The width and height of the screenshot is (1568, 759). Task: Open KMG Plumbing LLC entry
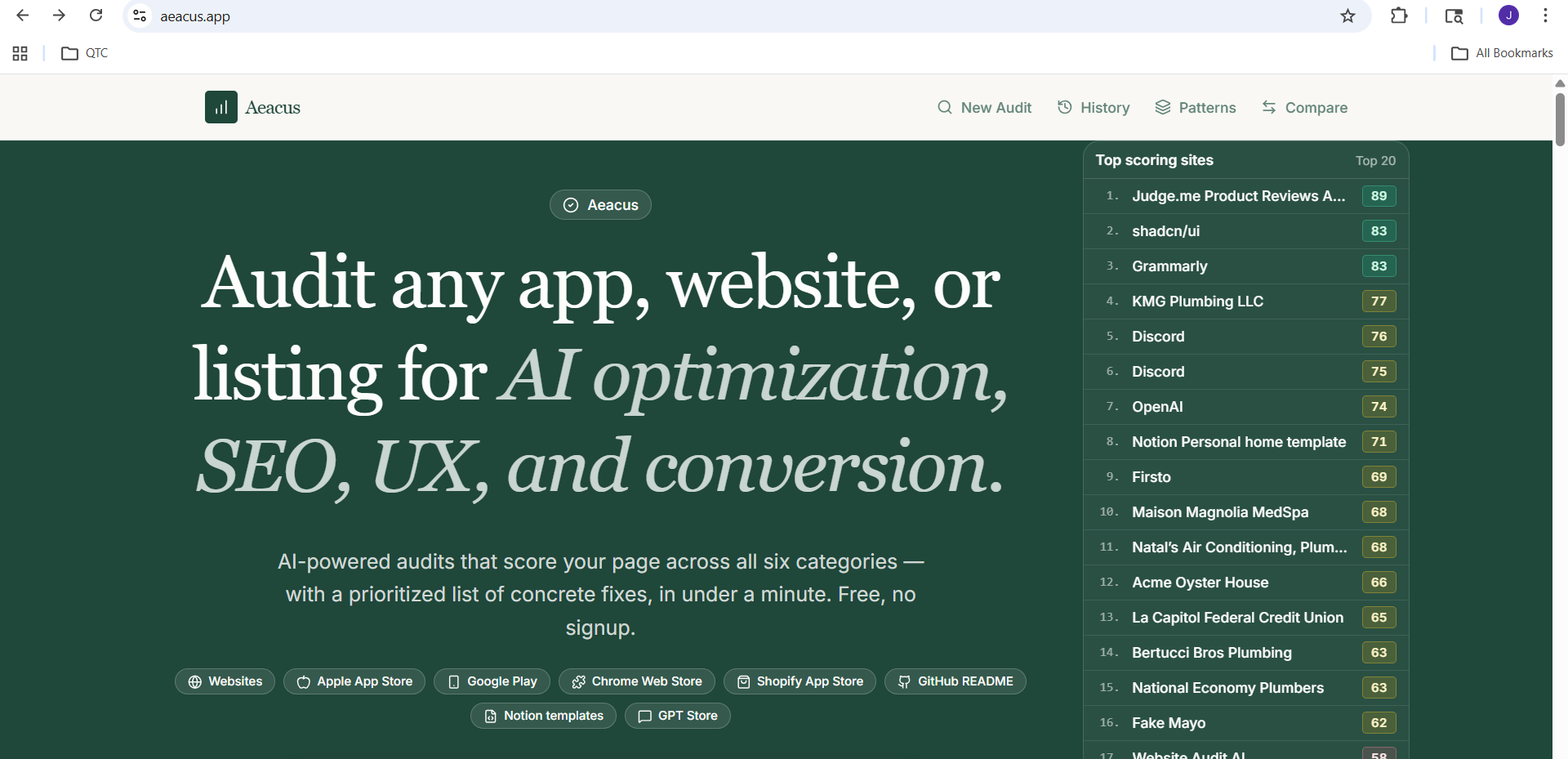coord(1246,301)
